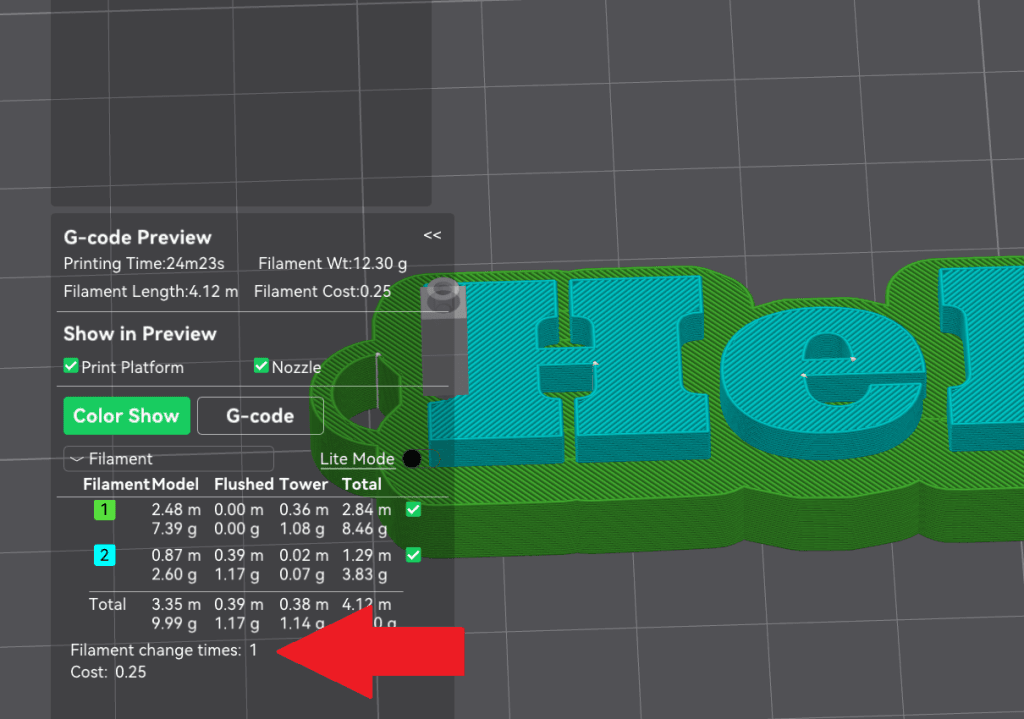Switch to the G-code view button
Image resolution: width=1024 pixels, height=719 pixels.
260,416
